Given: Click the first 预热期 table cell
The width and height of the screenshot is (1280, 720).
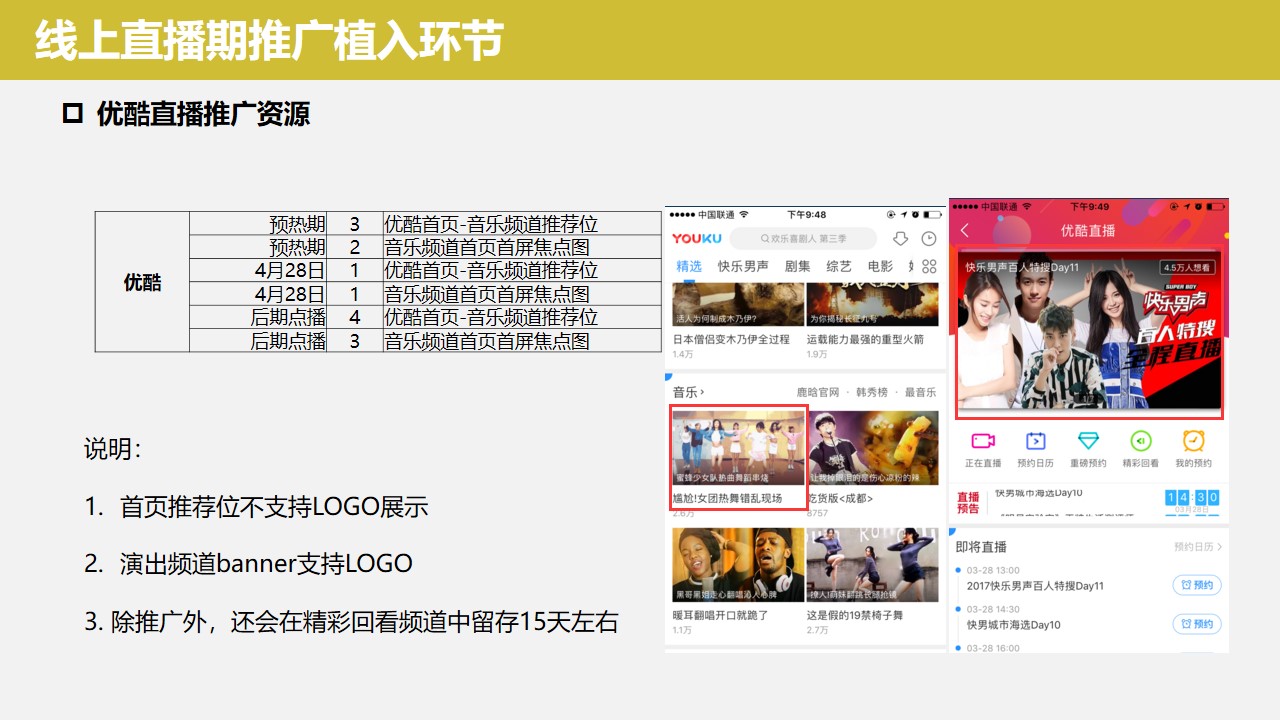Looking at the screenshot, I should (258, 224).
